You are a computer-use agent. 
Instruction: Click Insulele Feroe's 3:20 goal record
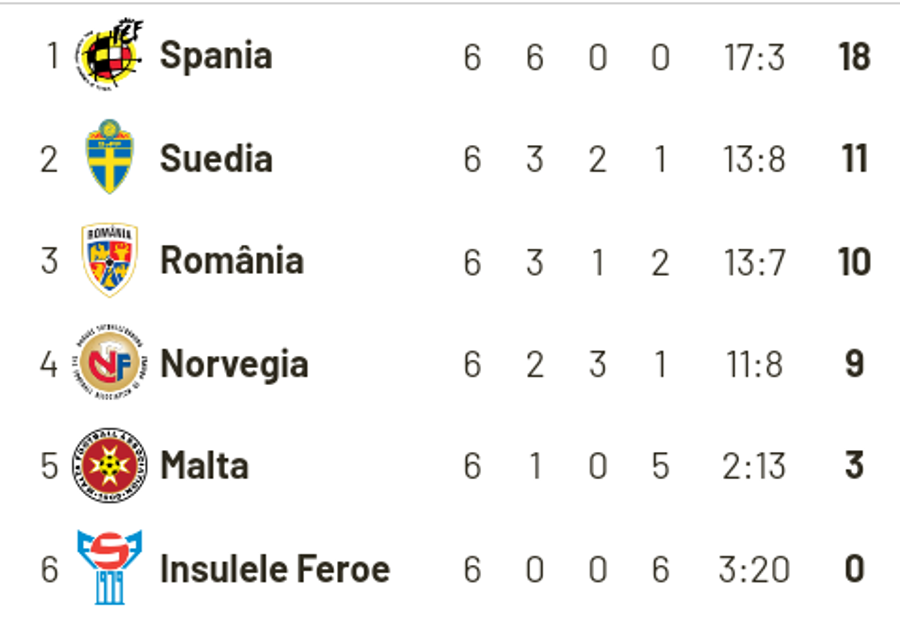coord(754,570)
